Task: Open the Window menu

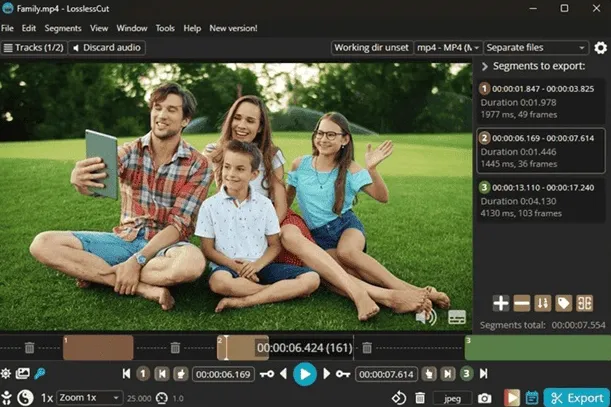Action: click(132, 28)
